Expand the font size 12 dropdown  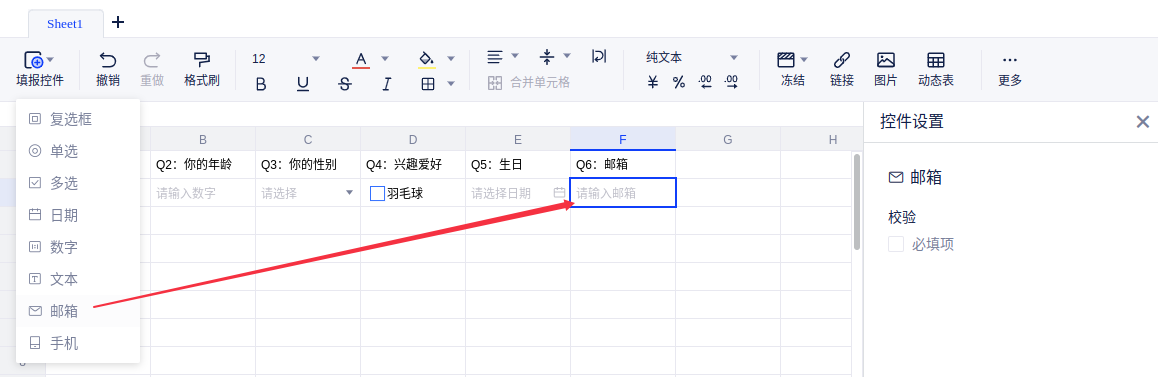316,58
